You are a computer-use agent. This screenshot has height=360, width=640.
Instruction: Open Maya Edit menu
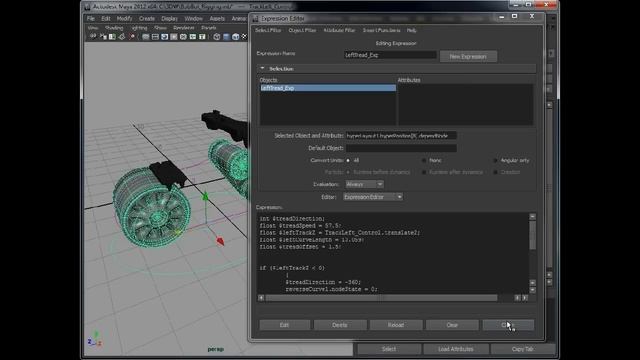(106, 19)
